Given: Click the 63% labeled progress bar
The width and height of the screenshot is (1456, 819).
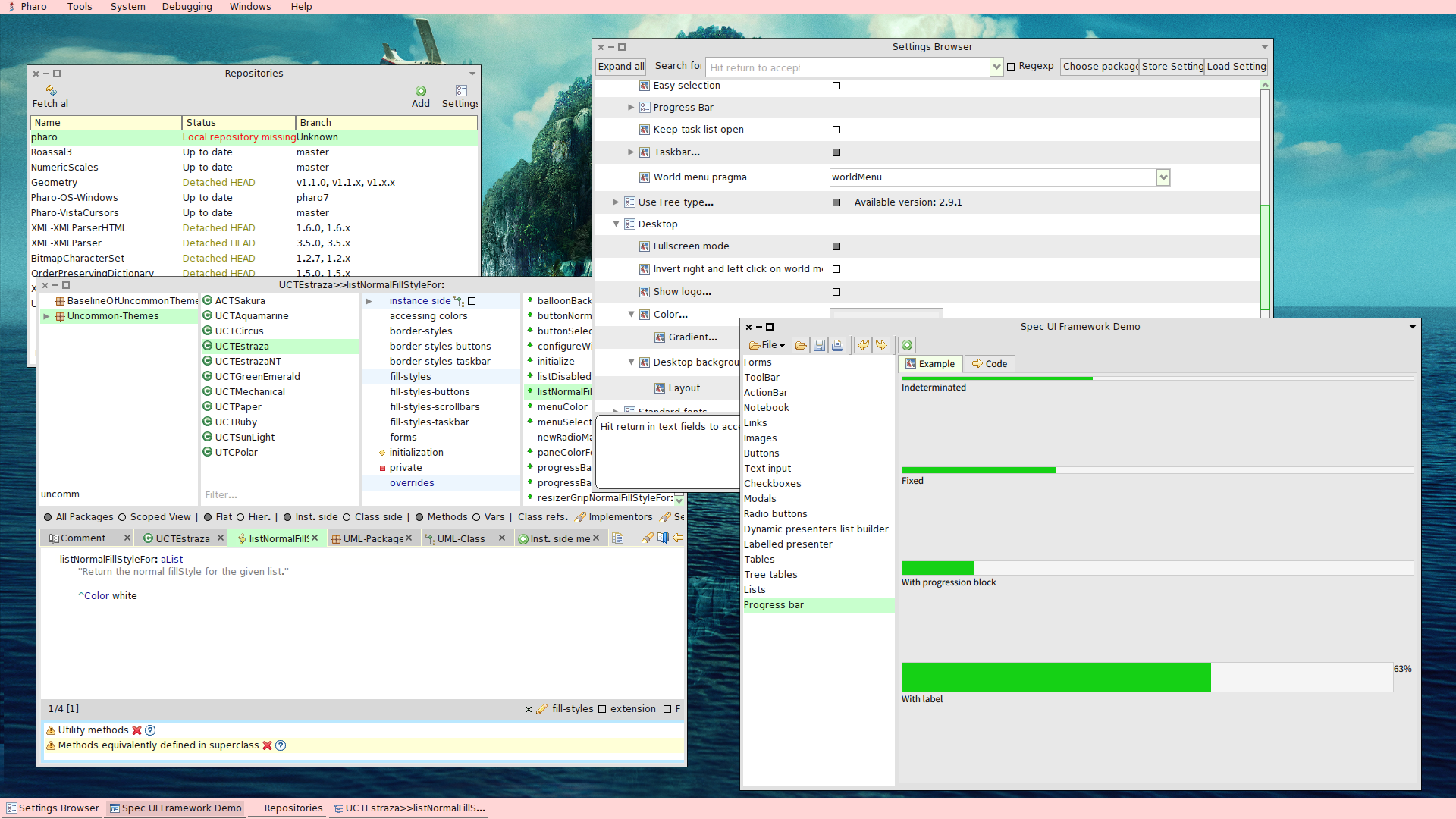Looking at the screenshot, I should tap(1147, 677).
